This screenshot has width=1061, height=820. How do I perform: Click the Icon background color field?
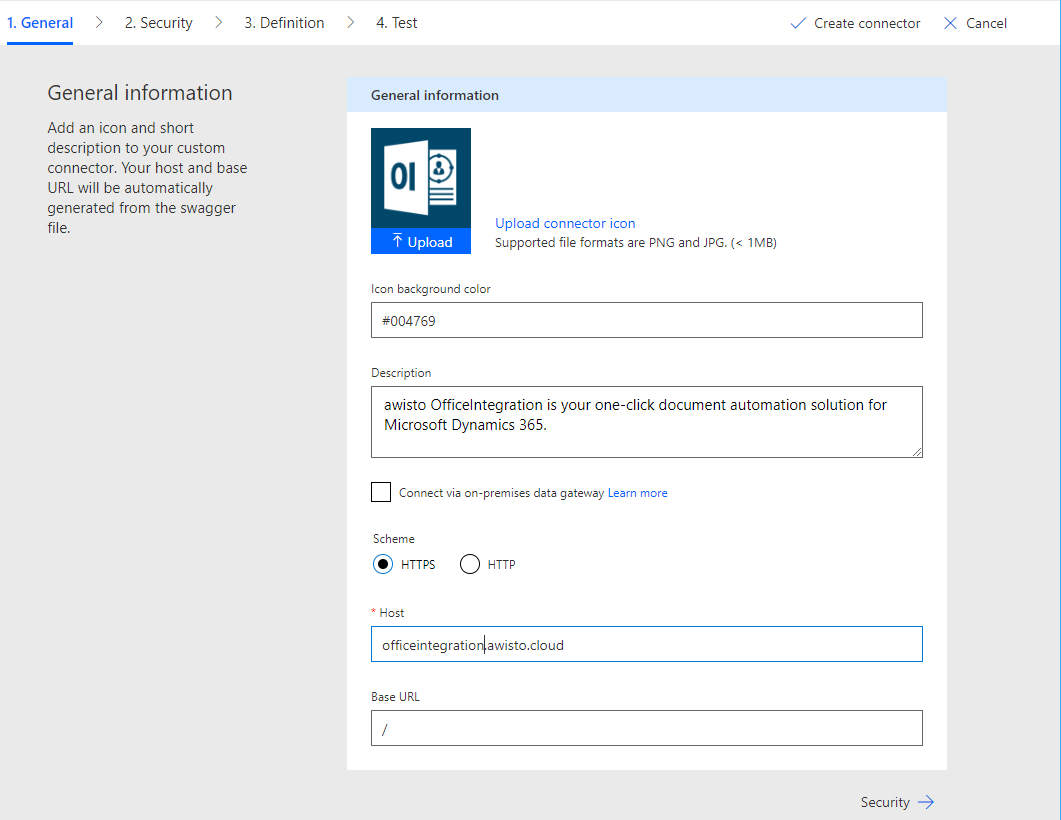[646, 320]
